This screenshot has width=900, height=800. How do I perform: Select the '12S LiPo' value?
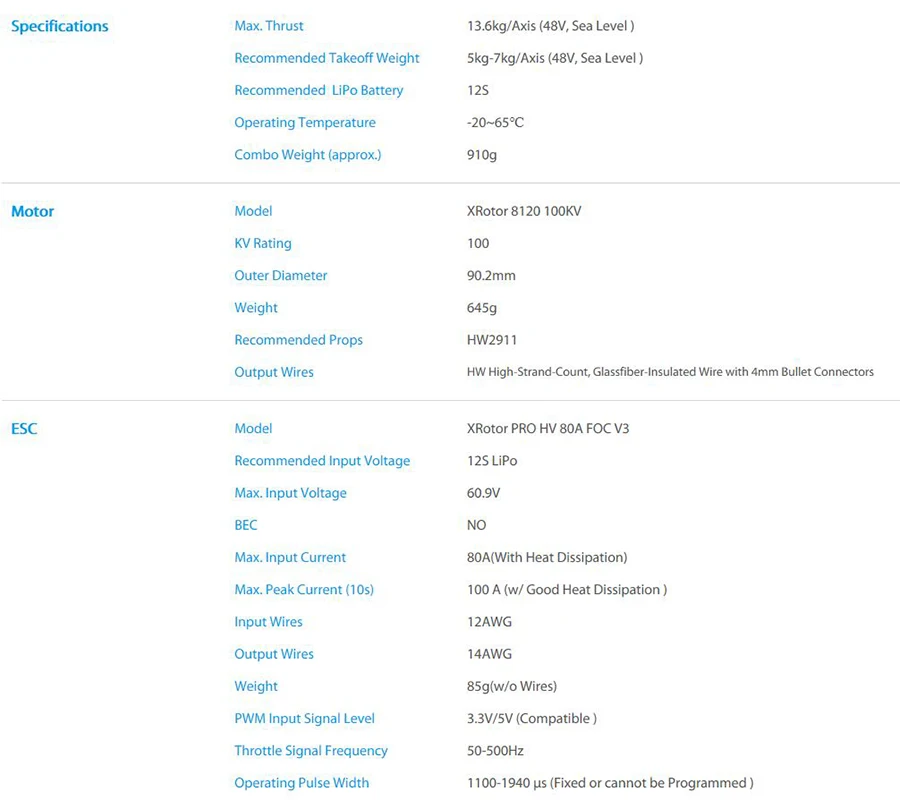(x=491, y=461)
